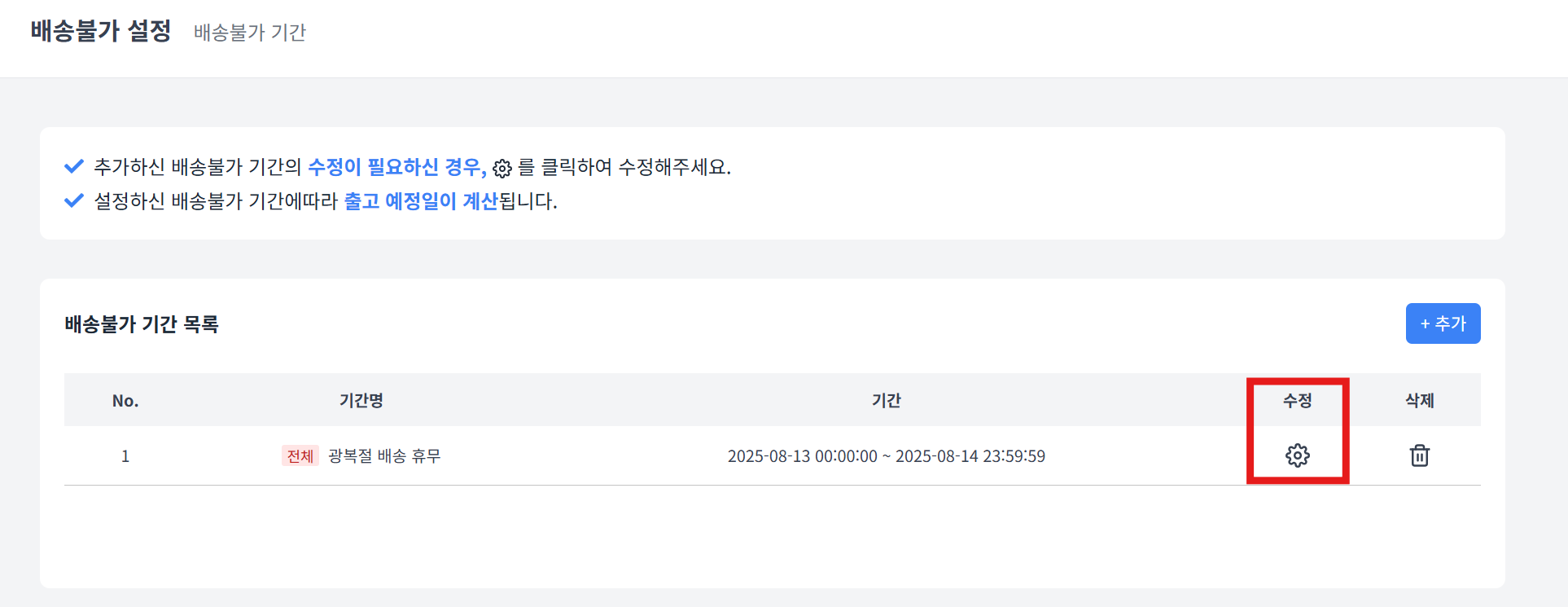Click the second blue checkmark bullet icon

74,200
